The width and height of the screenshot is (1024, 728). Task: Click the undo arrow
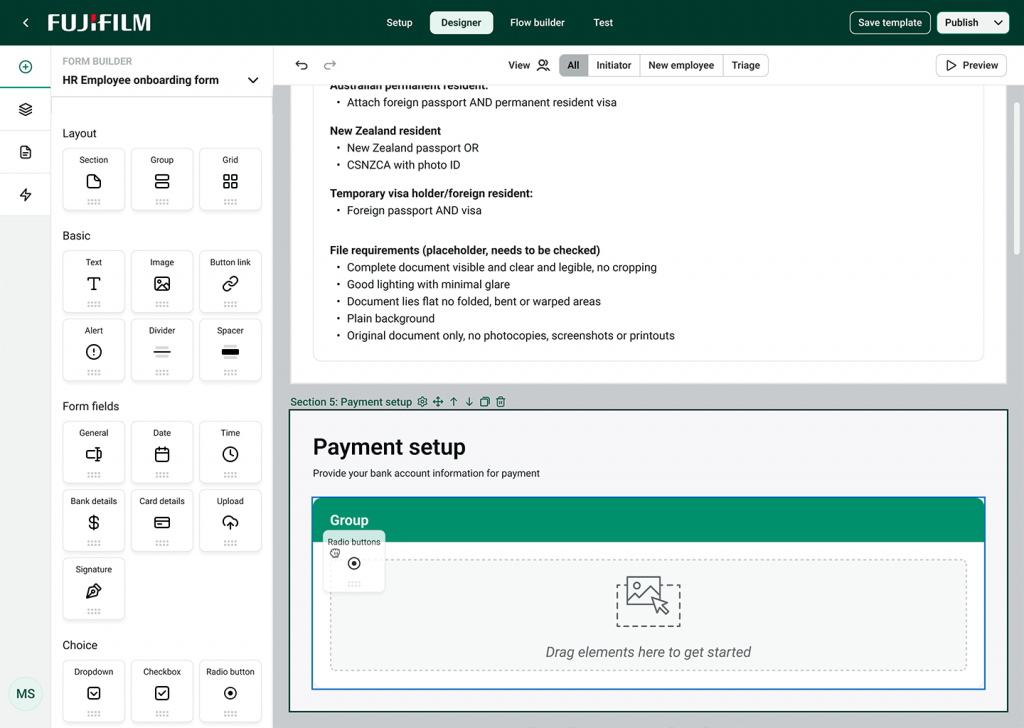tap(301, 65)
